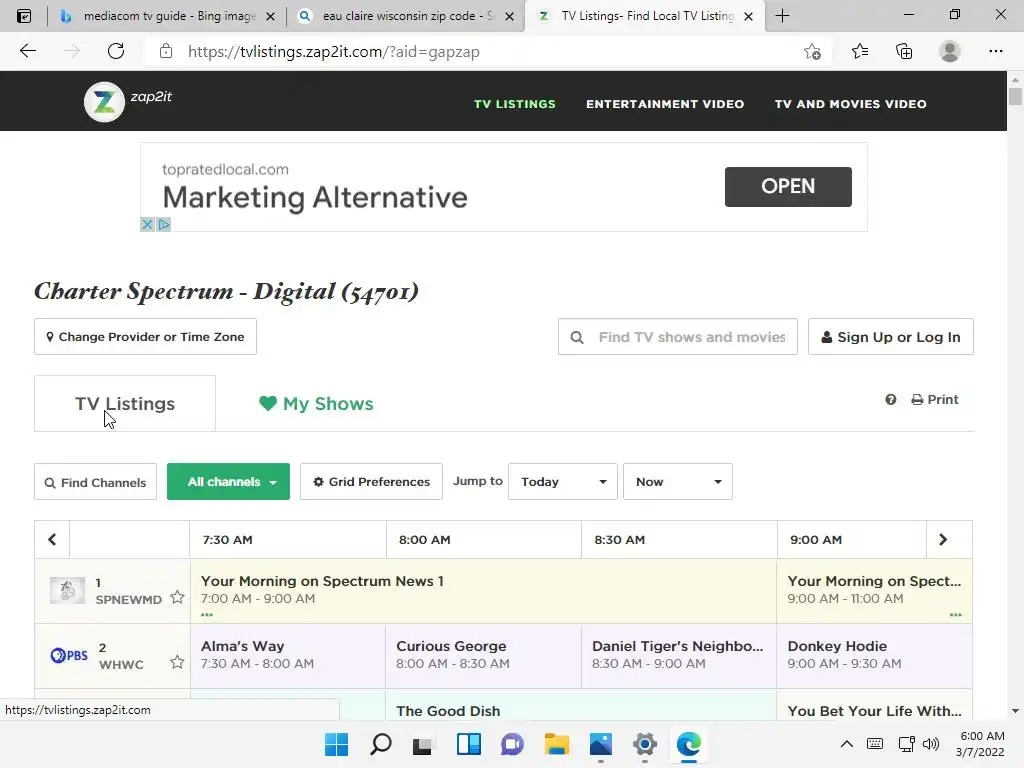Screen dimensions: 1024x768
Task: Open browser Settings and more menu
Action: click(x=995, y=51)
